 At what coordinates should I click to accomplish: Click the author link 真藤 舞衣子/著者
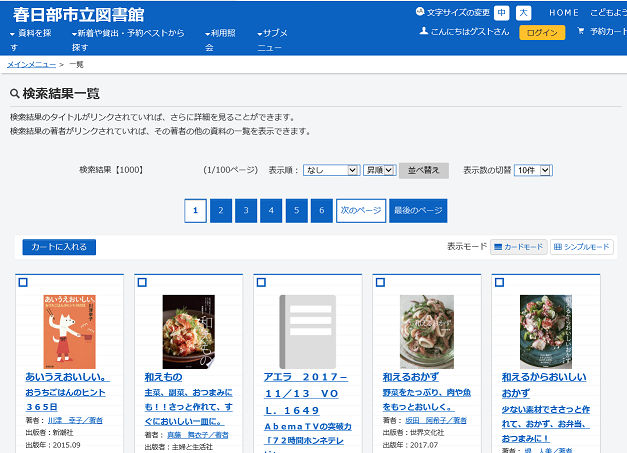[x=198, y=435]
